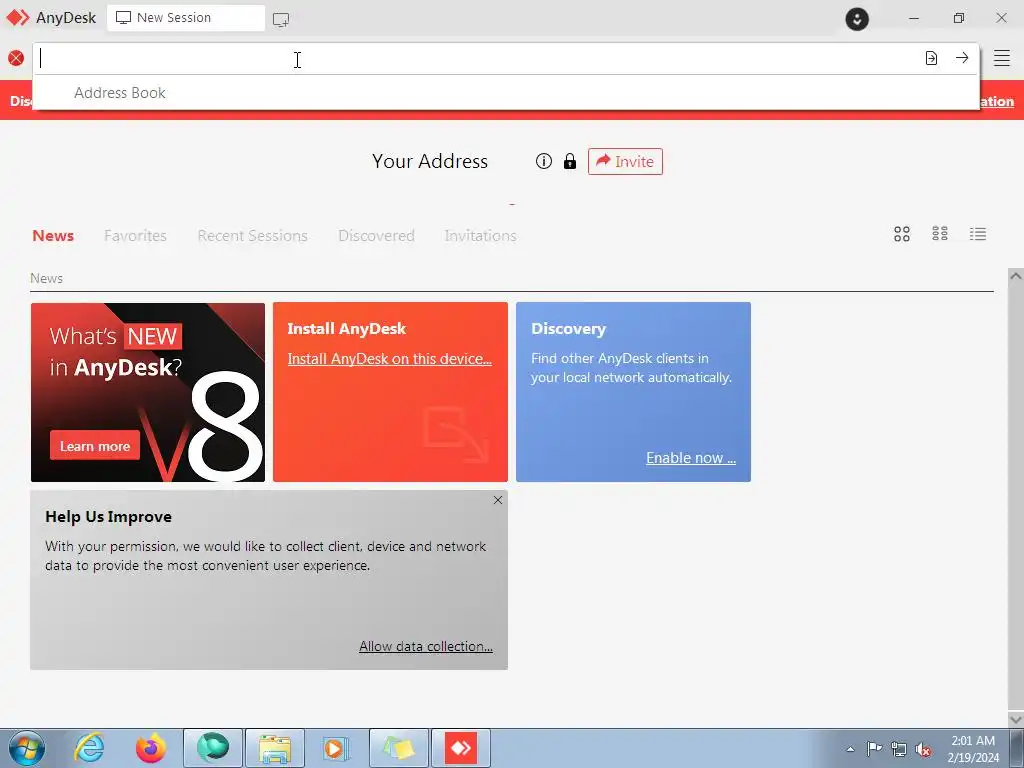The image size is (1024, 768).
Task: Select list view icon
Action: point(978,234)
